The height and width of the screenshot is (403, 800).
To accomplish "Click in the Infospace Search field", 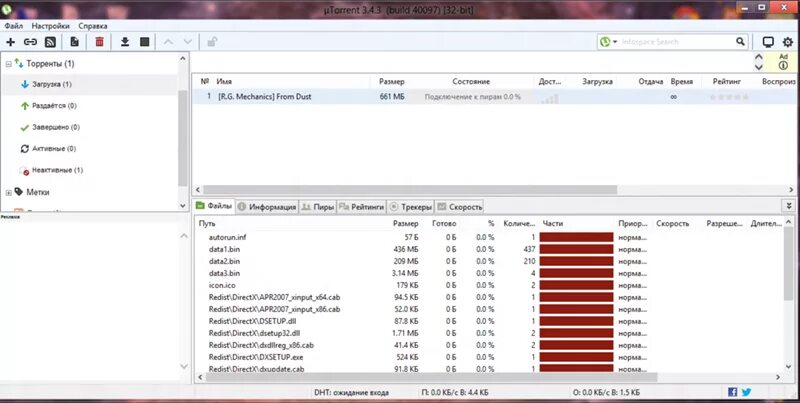I will click(676, 42).
